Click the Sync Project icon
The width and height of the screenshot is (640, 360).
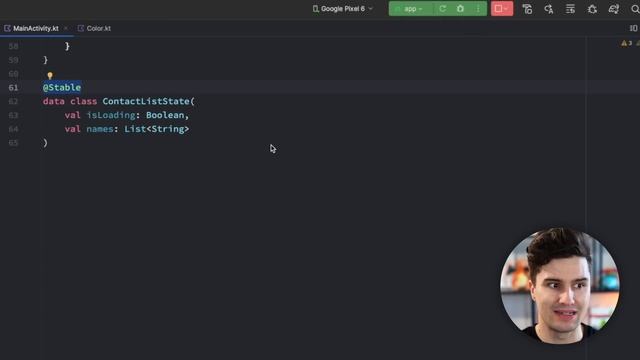(x=570, y=9)
